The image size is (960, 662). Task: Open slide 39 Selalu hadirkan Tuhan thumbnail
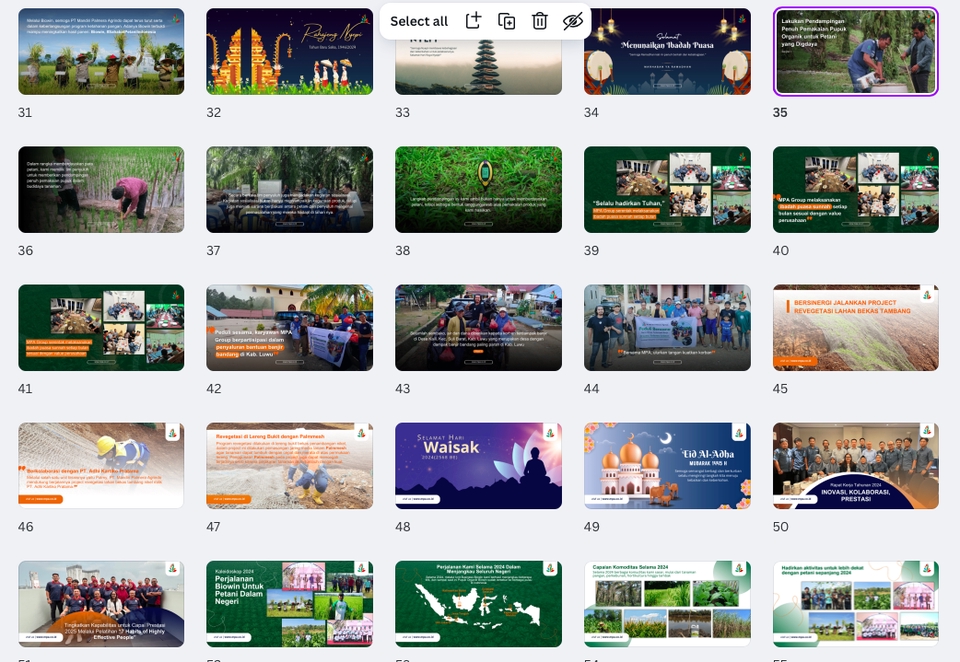coord(667,189)
